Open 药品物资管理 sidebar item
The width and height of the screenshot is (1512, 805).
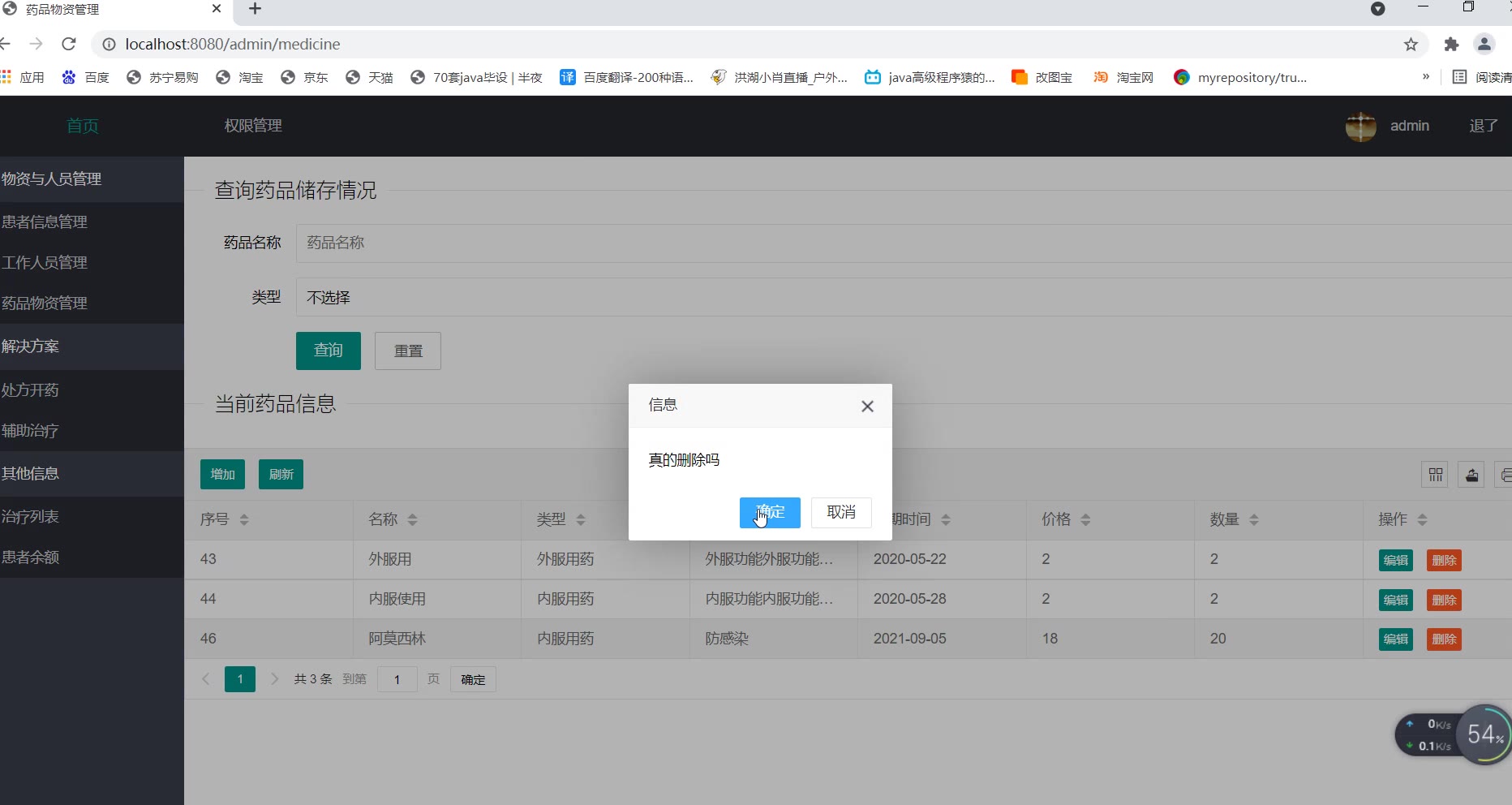click(x=92, y=303)
